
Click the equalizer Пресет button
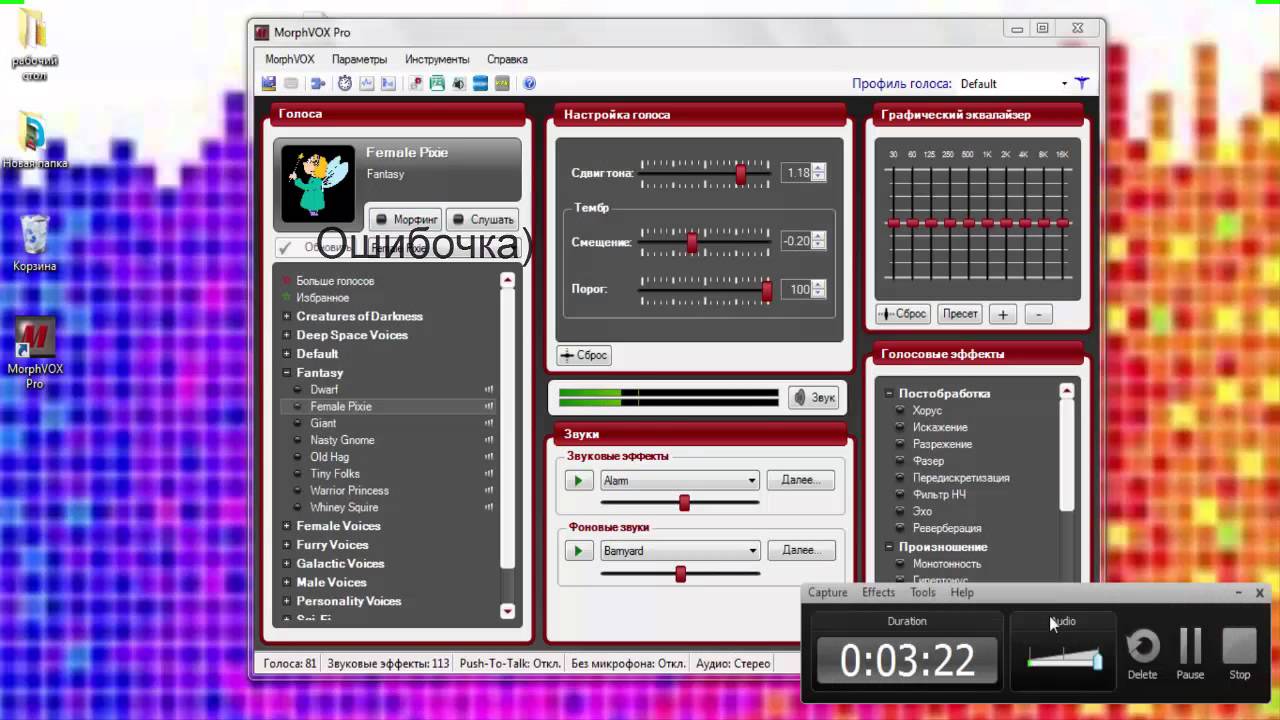point(959,314)
